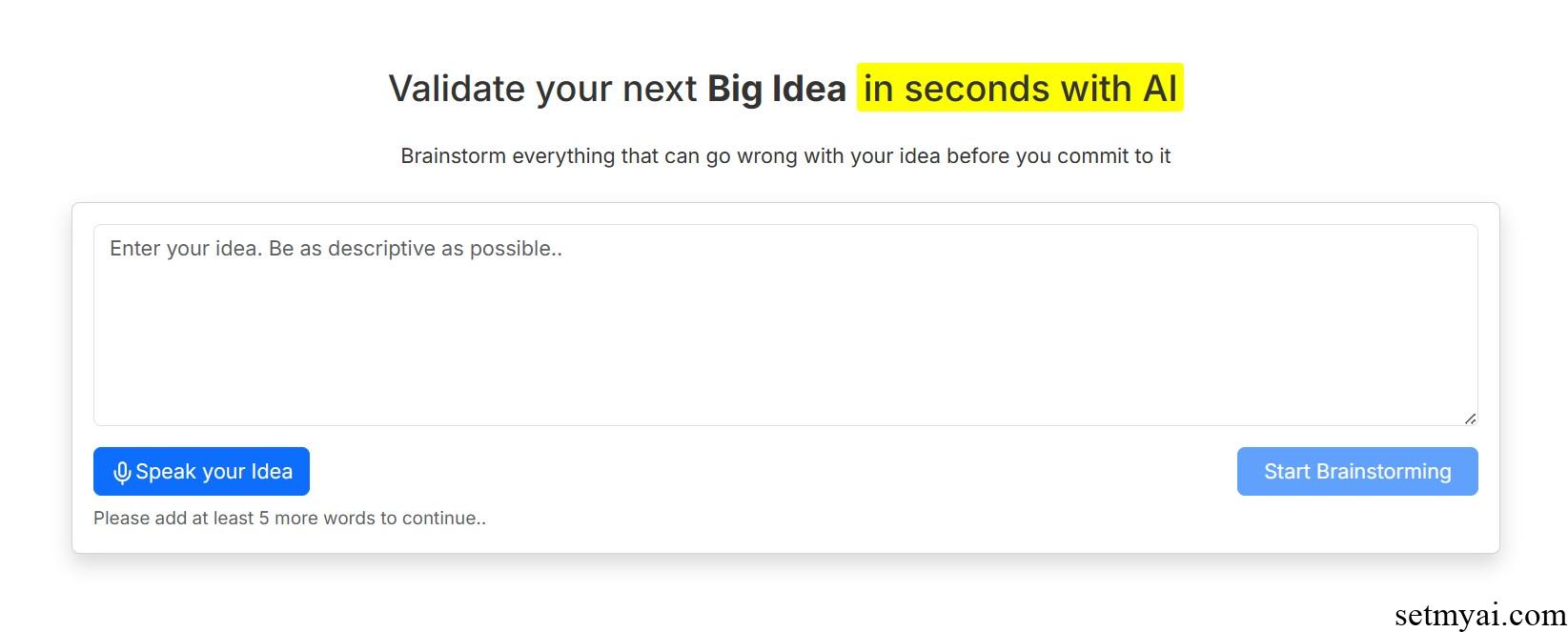Screen dimensions: 1568x632
Task: Click the microphone icon on the blue button
Action: point(122,473)
